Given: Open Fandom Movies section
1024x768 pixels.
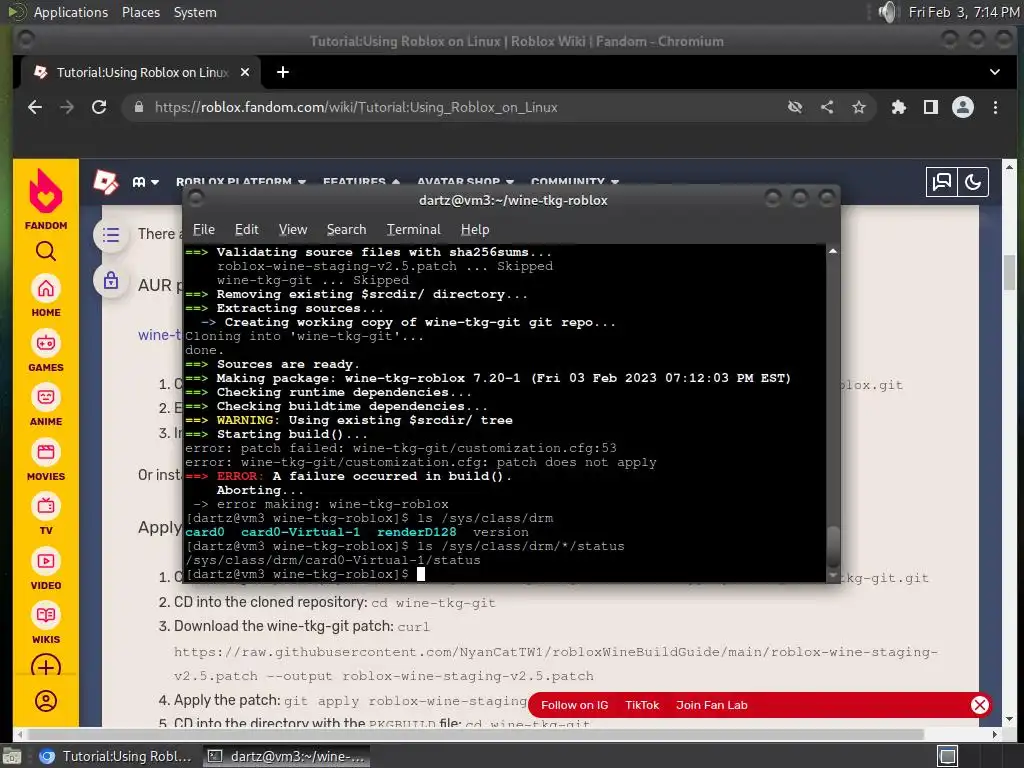Looking at the screenshot, I should coord(46,460).
